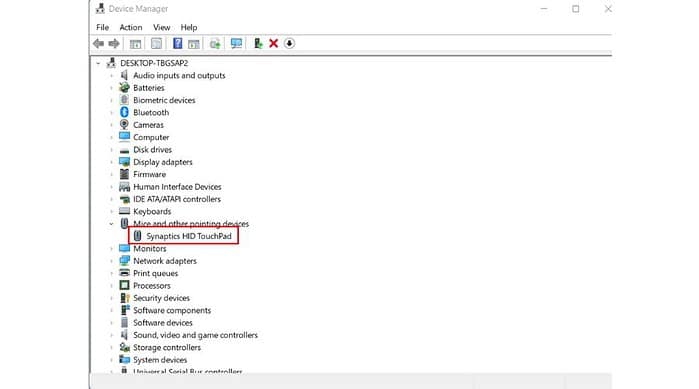Open the Action menu
Screen dimensions: 699x389
point(131,27)
